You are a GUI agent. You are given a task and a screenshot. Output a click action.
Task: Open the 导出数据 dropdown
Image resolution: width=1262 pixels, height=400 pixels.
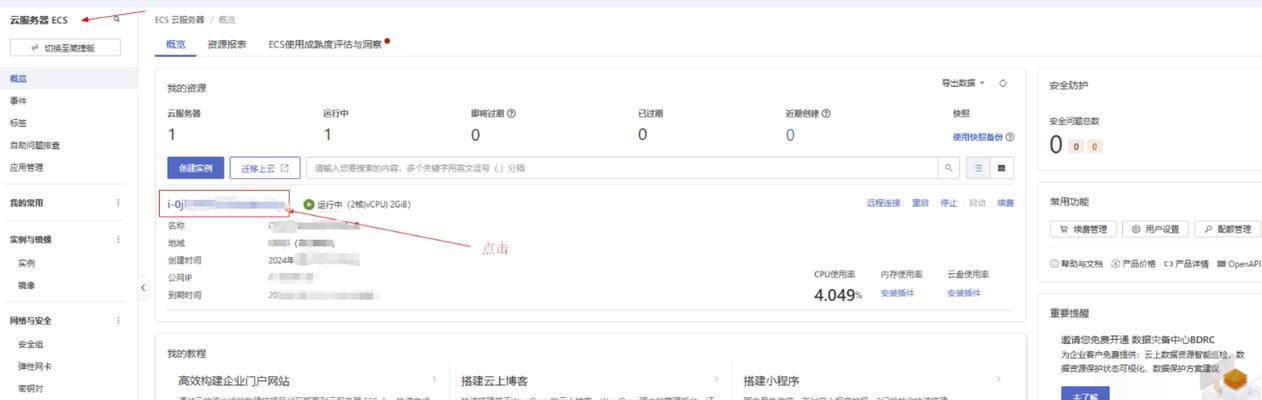coord(962,83)
